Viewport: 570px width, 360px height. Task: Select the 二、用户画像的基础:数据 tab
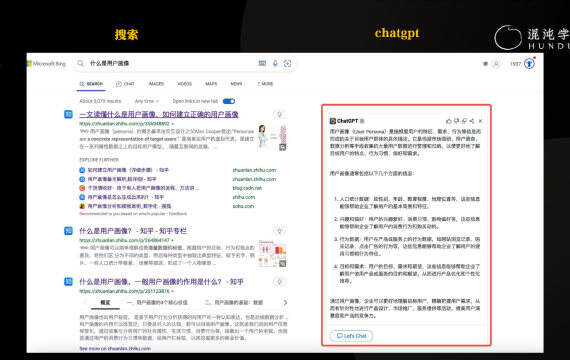point(234,303)
